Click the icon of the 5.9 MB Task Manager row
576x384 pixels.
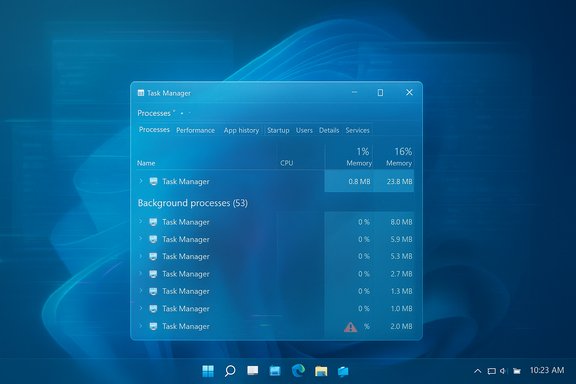pos(154,239)
